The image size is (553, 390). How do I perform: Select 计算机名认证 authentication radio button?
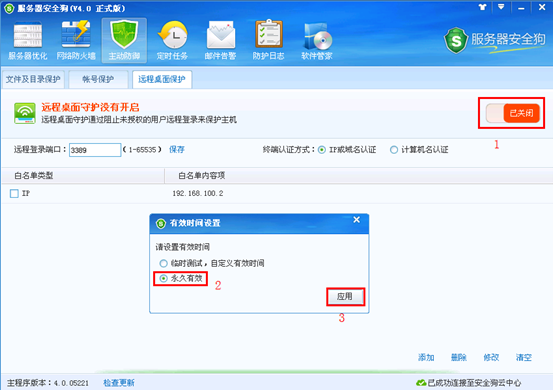(394, 150)
